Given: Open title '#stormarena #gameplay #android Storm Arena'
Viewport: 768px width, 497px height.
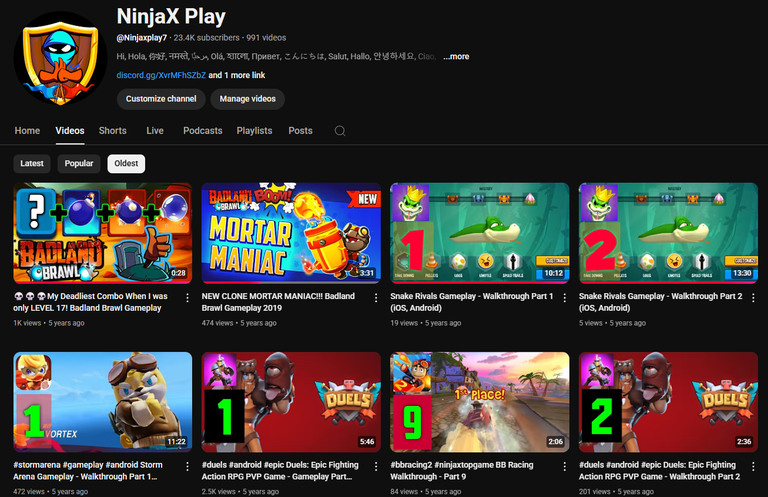Looking at the screenshot, I should tap(88, 471).
